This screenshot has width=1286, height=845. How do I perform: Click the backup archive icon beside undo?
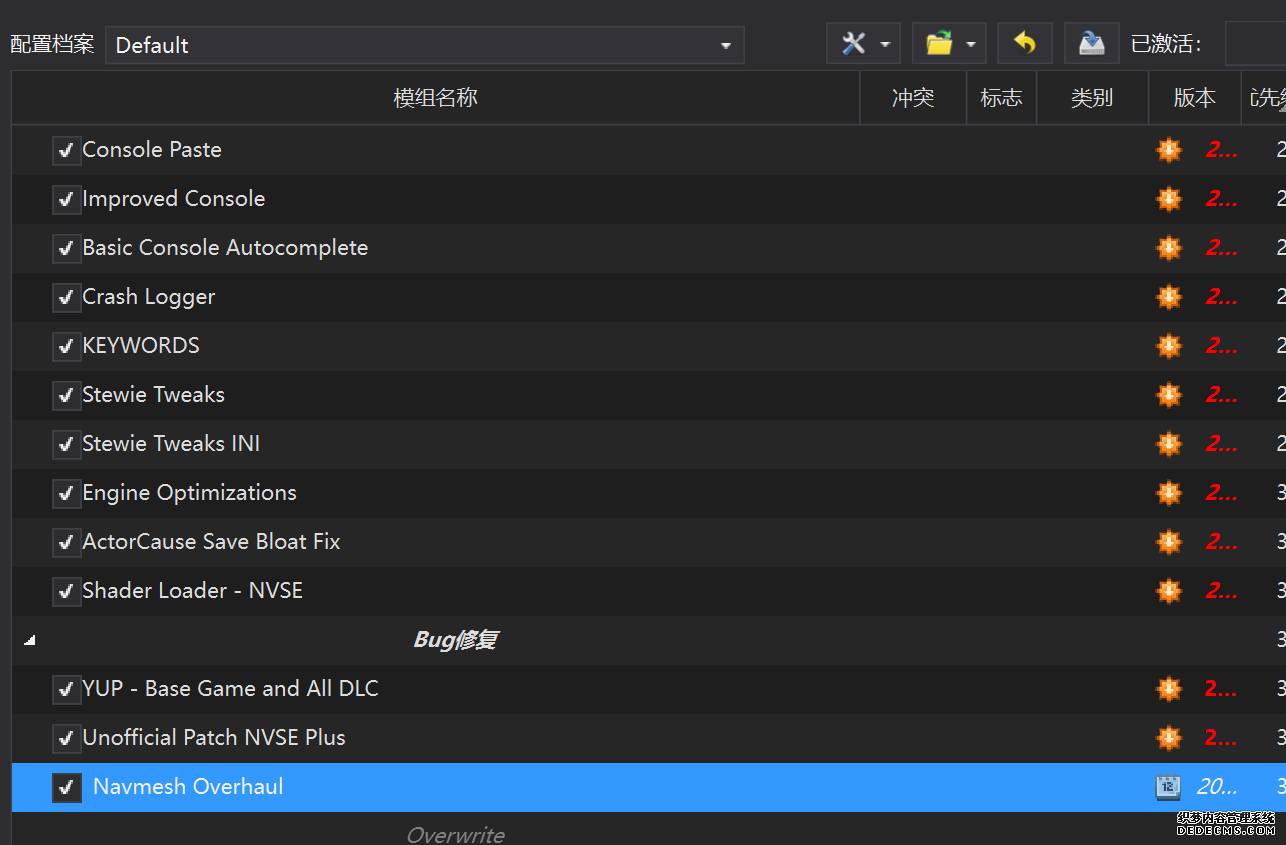1091,43
